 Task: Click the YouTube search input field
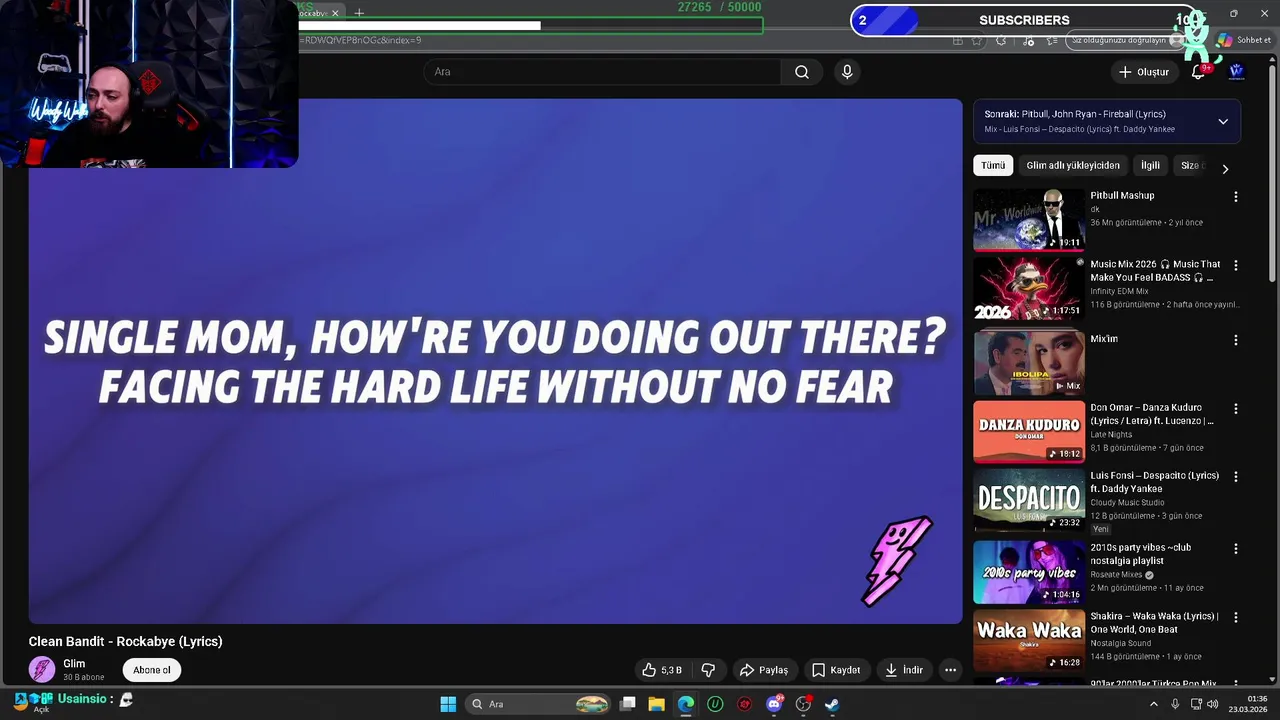pyautogui.click(x=602, y=72)
